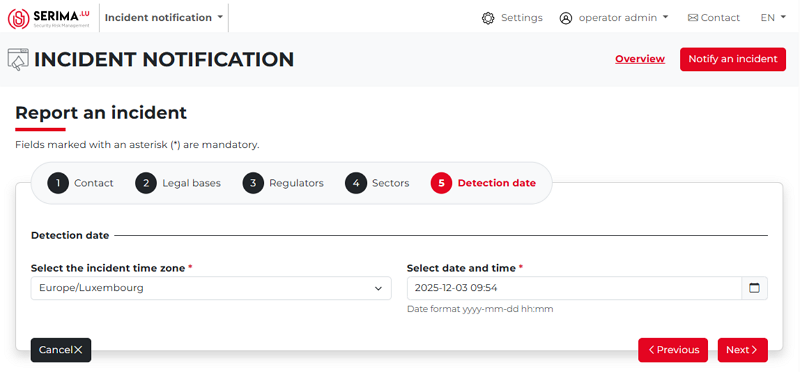Click the Settings label in header
Image resolution: width=800 pixels, height=372 pixels.
(x=521, y=18)
